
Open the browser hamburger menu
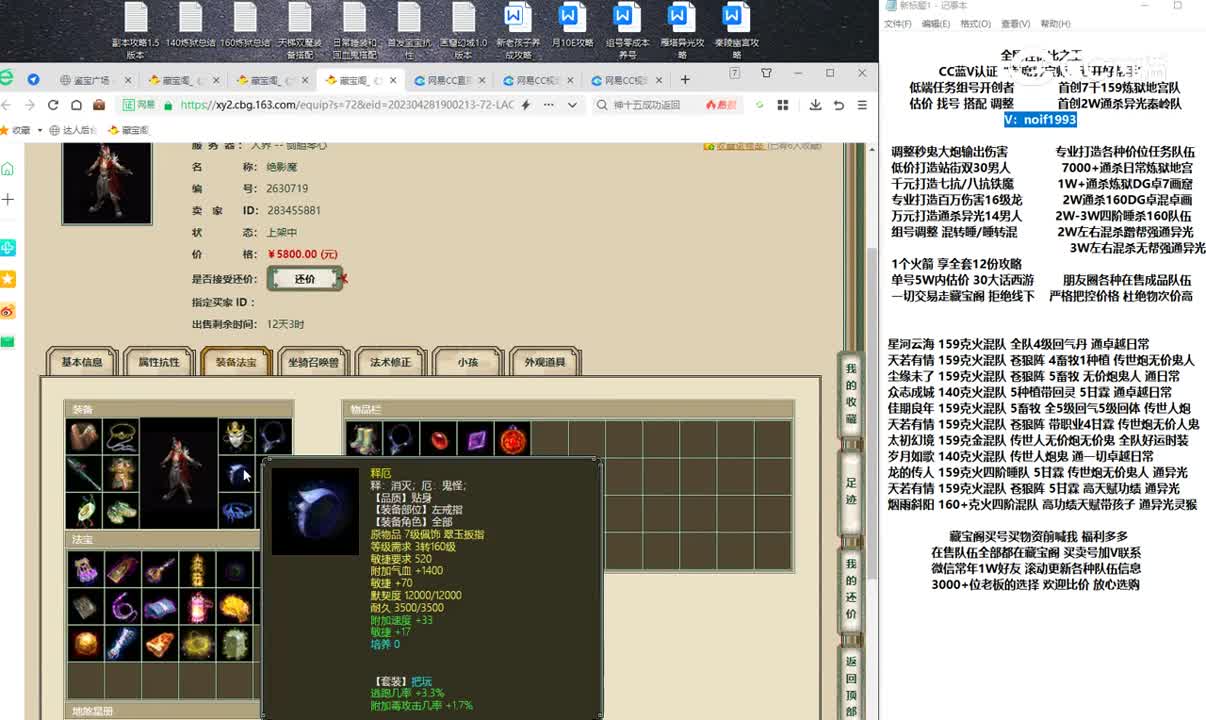pyautogui.click(x=861, y=105)
